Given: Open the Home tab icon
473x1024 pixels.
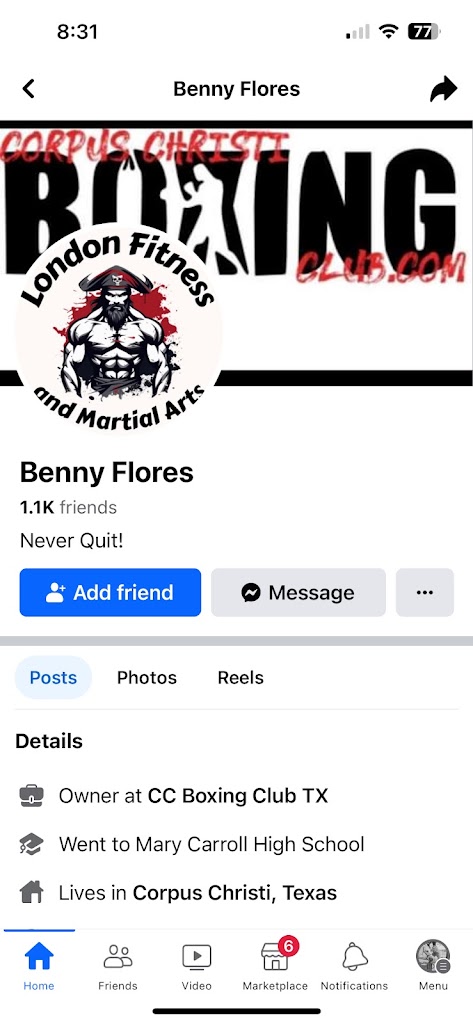Looking at the screenshot, I should 39,957.
